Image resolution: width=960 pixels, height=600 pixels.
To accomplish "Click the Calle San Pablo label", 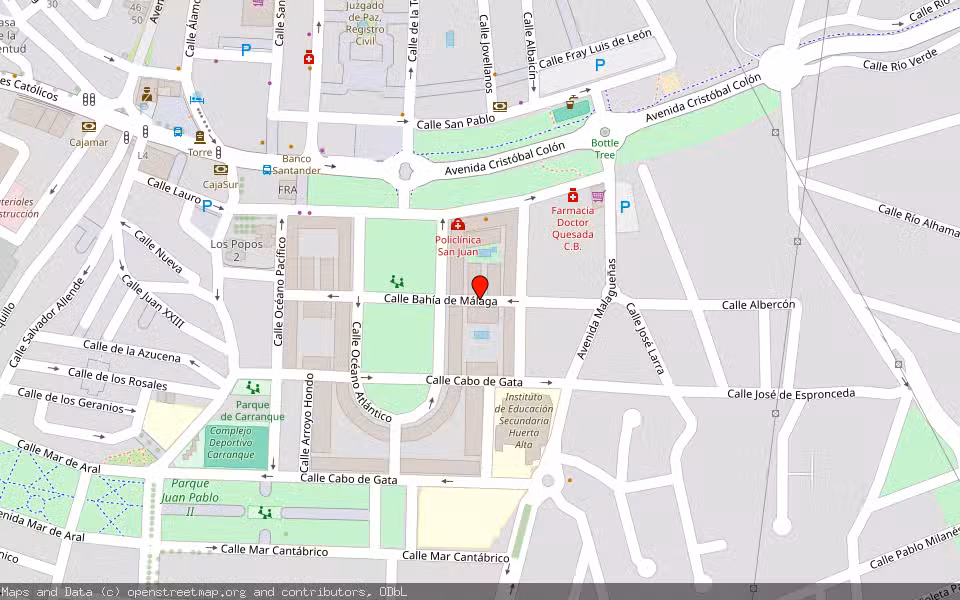I will coord(456,122).
